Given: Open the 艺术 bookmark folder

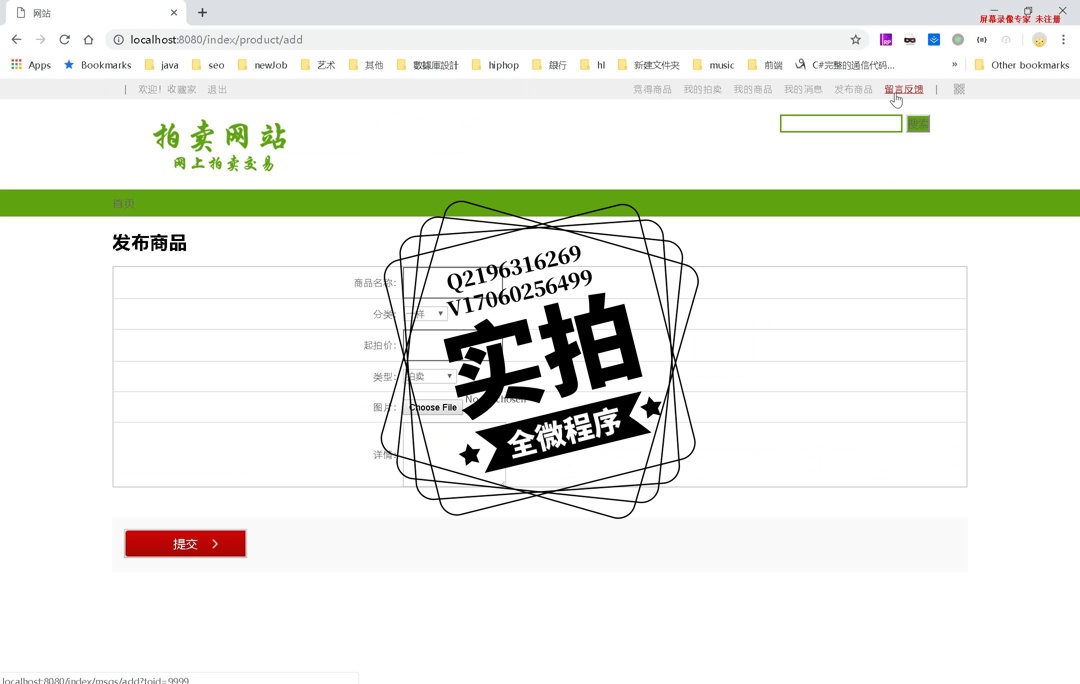Looking at the screenshot, I should tap(318, 65).
